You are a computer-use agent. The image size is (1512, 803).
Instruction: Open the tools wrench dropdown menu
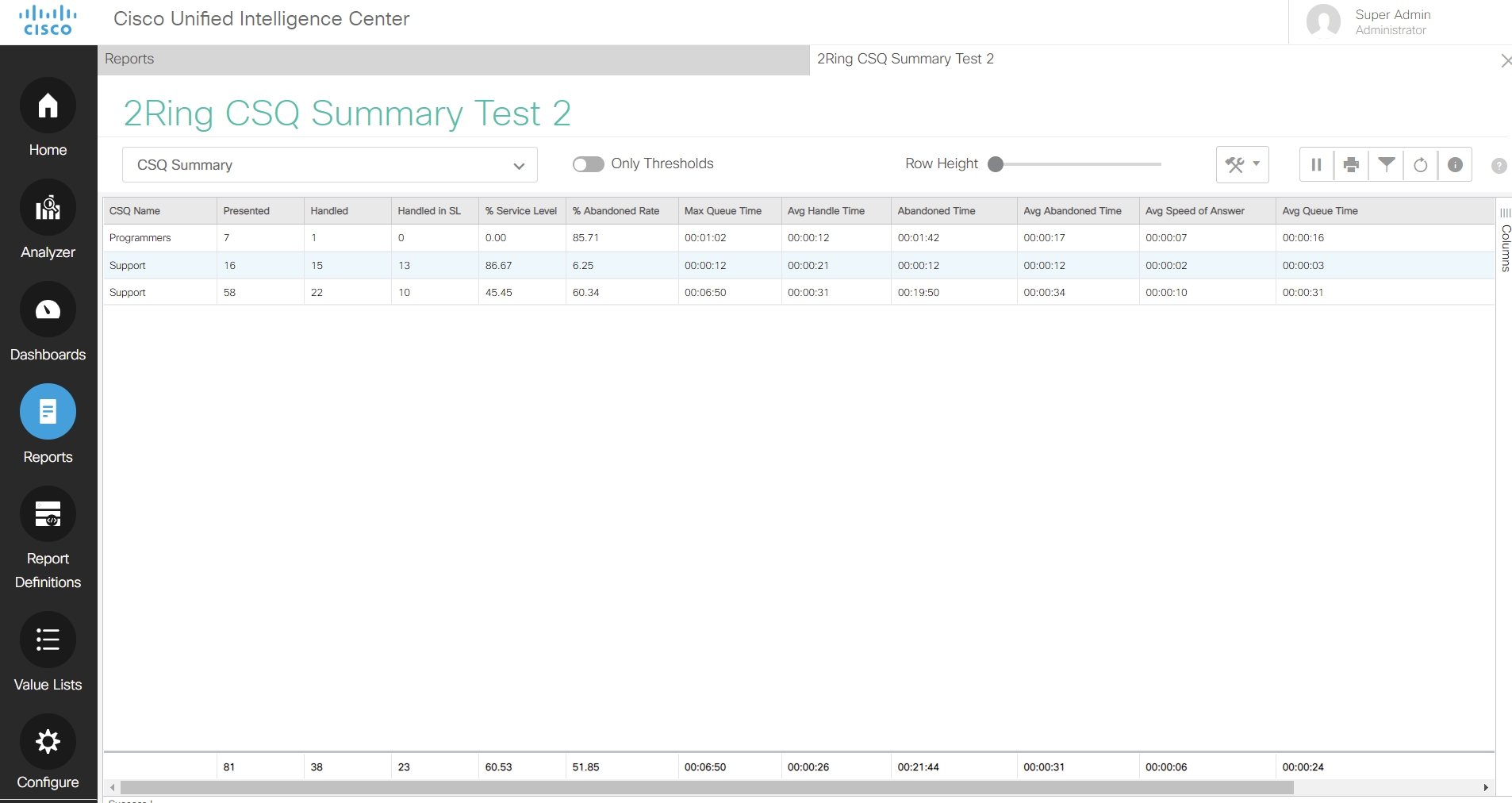point(1242,165)
